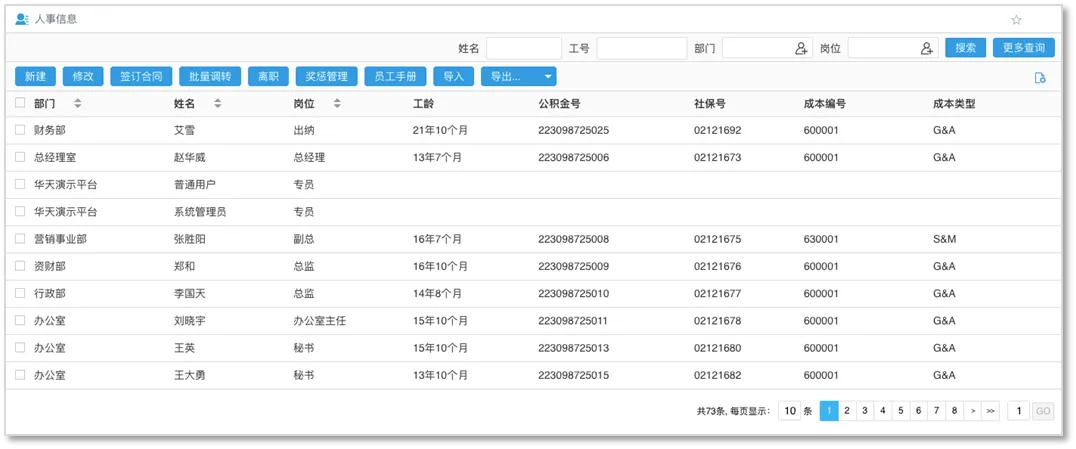
Task: Expand the 导出 dropdown arrow
Action: pyautogui.click(x=547, y=76)
